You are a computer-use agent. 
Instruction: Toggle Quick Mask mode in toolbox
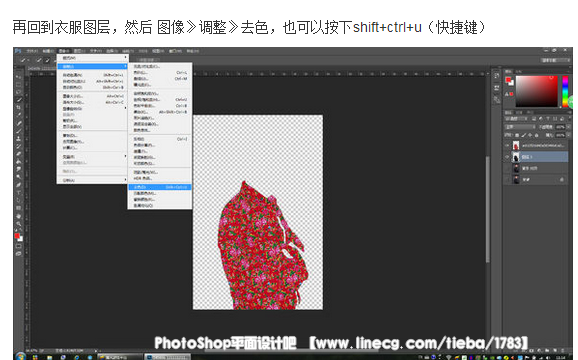[x=18, y=246]
